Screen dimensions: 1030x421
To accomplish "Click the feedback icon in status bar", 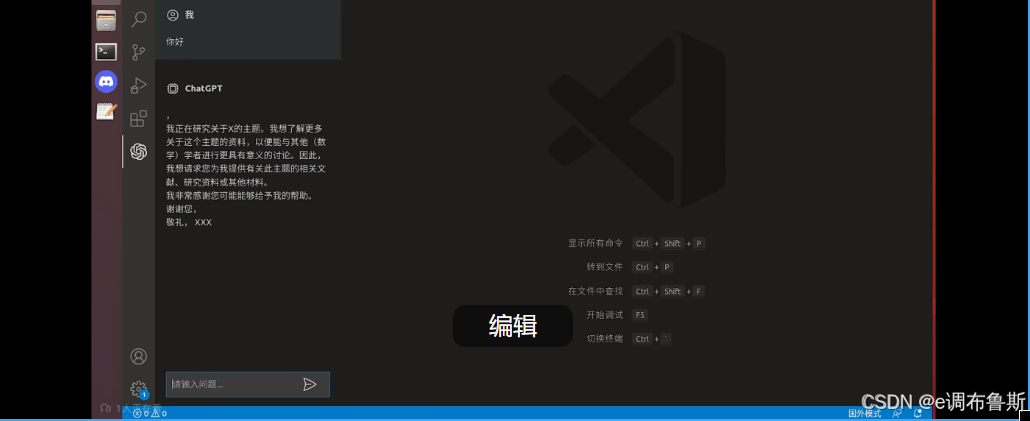I will [x=897, y=414].
